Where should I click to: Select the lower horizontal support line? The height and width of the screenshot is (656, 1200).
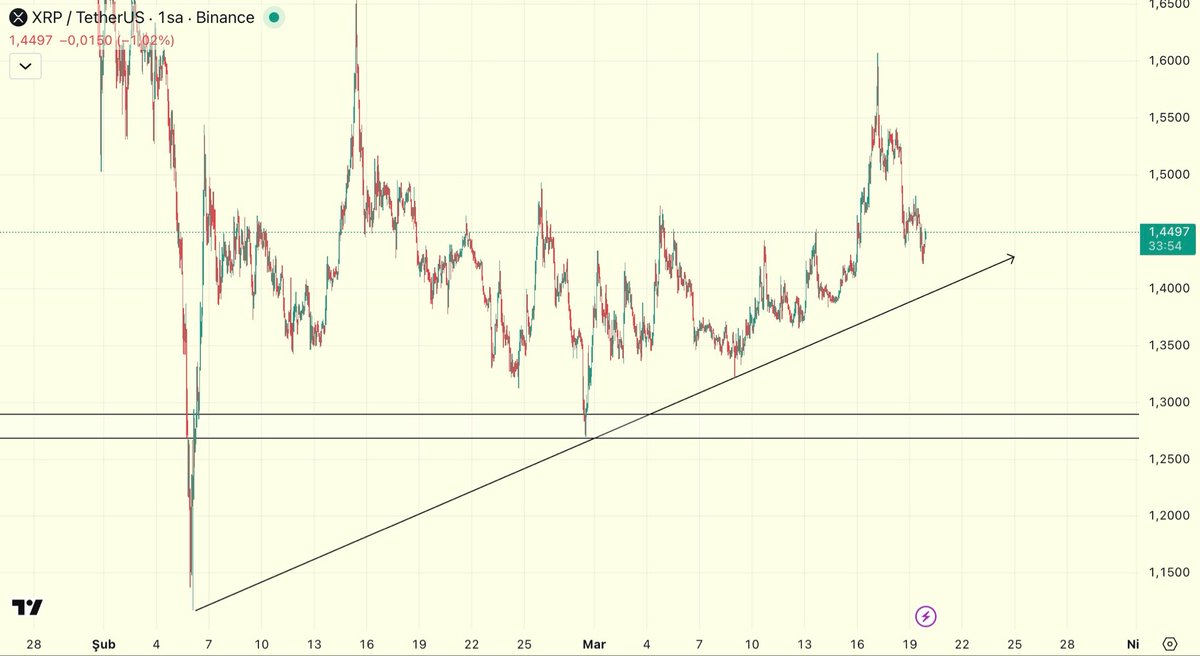(x=570, y=438)
